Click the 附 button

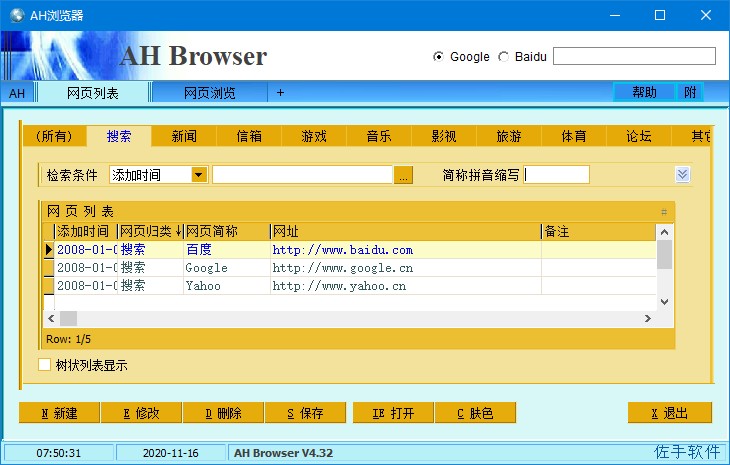[690, 92]
